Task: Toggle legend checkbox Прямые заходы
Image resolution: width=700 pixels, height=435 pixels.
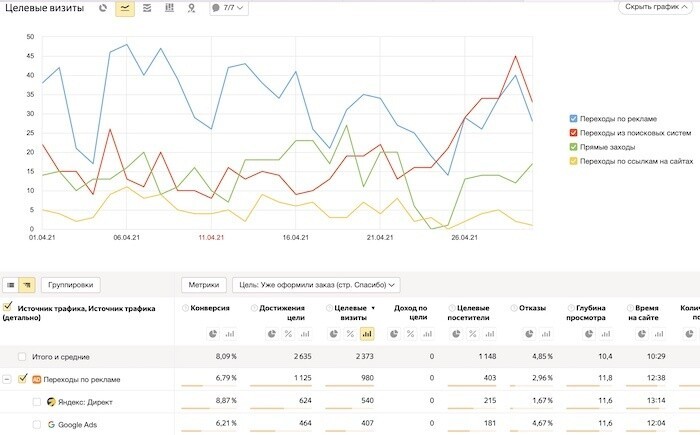Action: click(x=574, y=147)
